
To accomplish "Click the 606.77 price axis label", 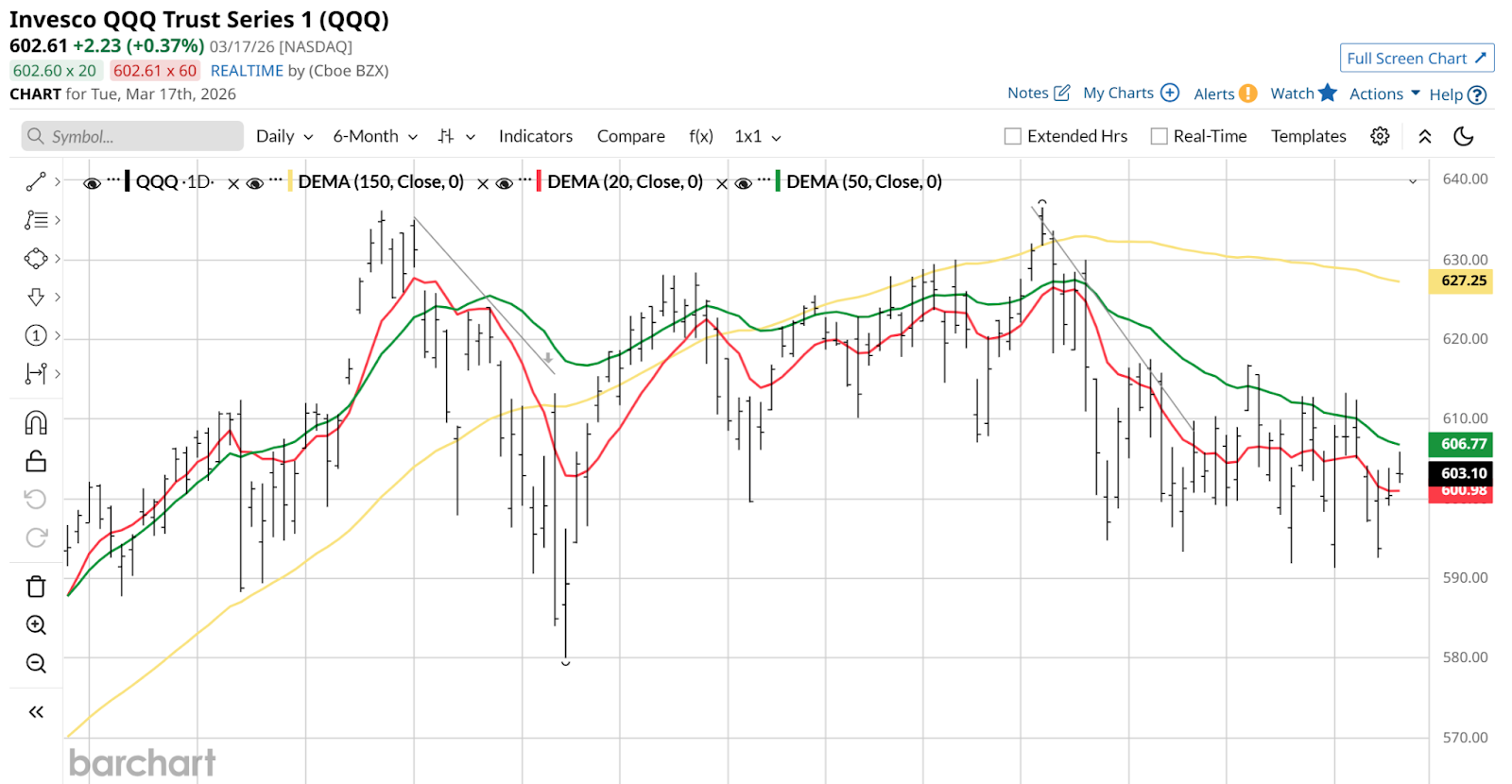I will tap(1463, 444).
